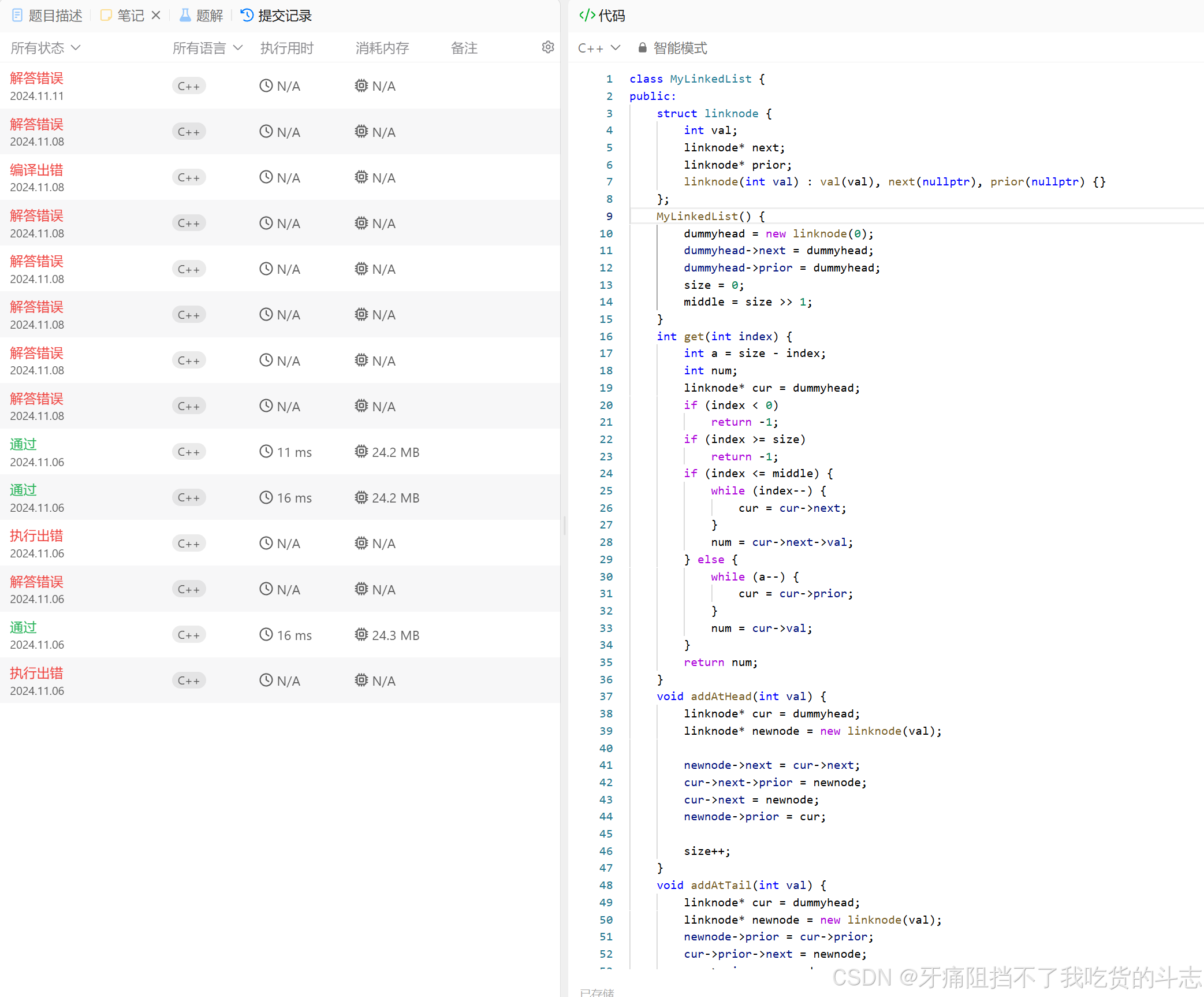Click the 提交记录 history clock icon

(x=247, y=16)
